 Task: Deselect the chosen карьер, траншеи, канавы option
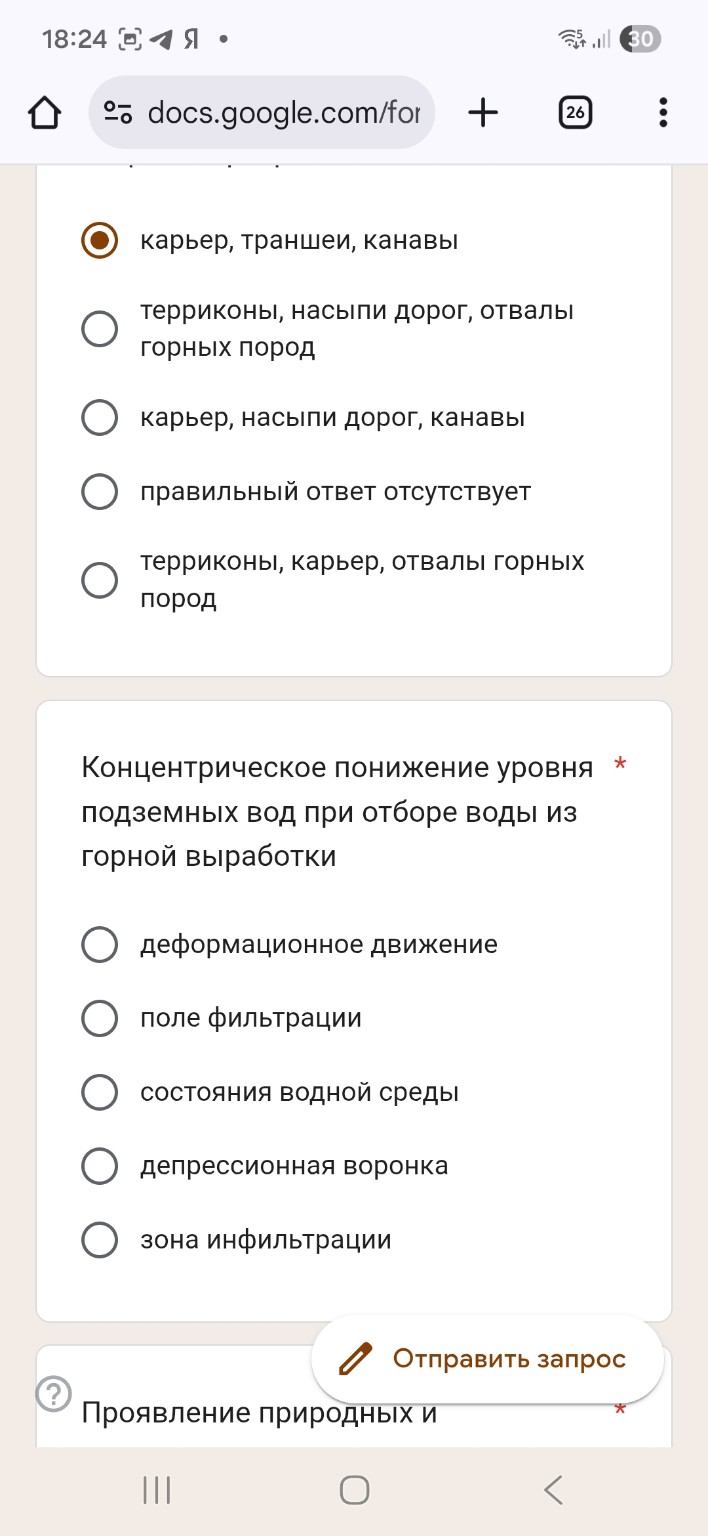100,239
